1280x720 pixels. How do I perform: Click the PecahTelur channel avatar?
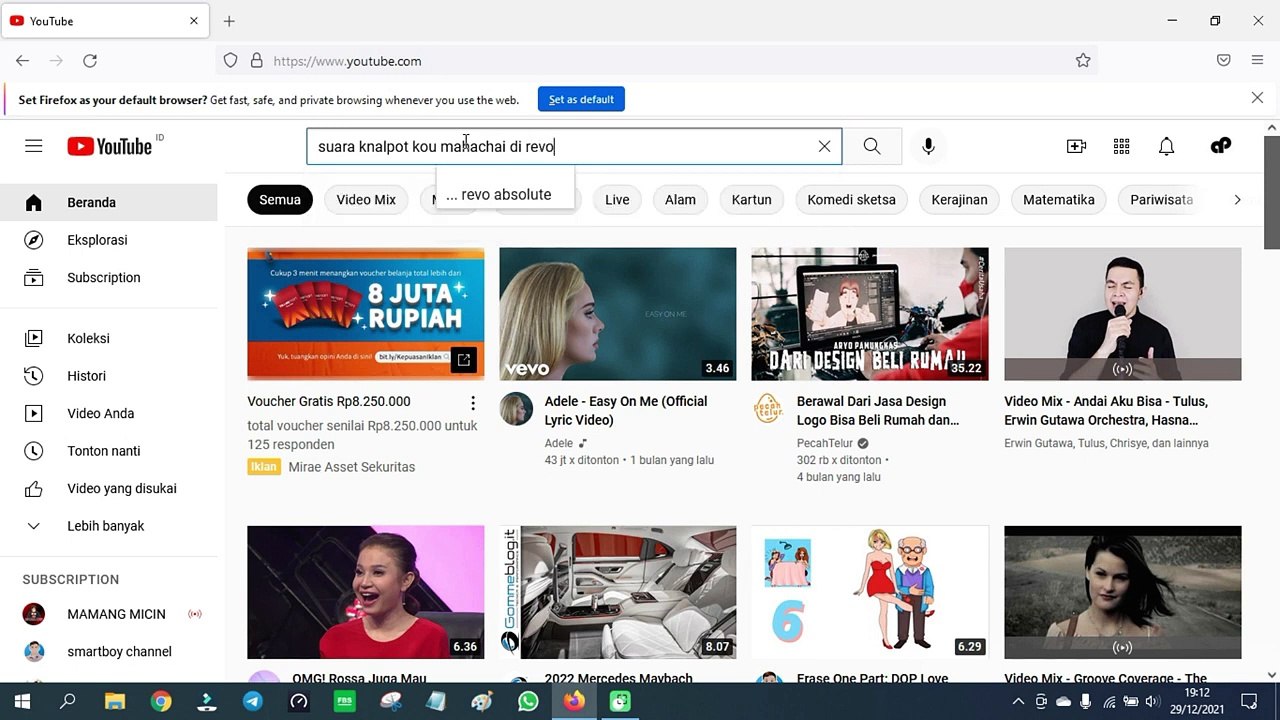coord(768,409)
